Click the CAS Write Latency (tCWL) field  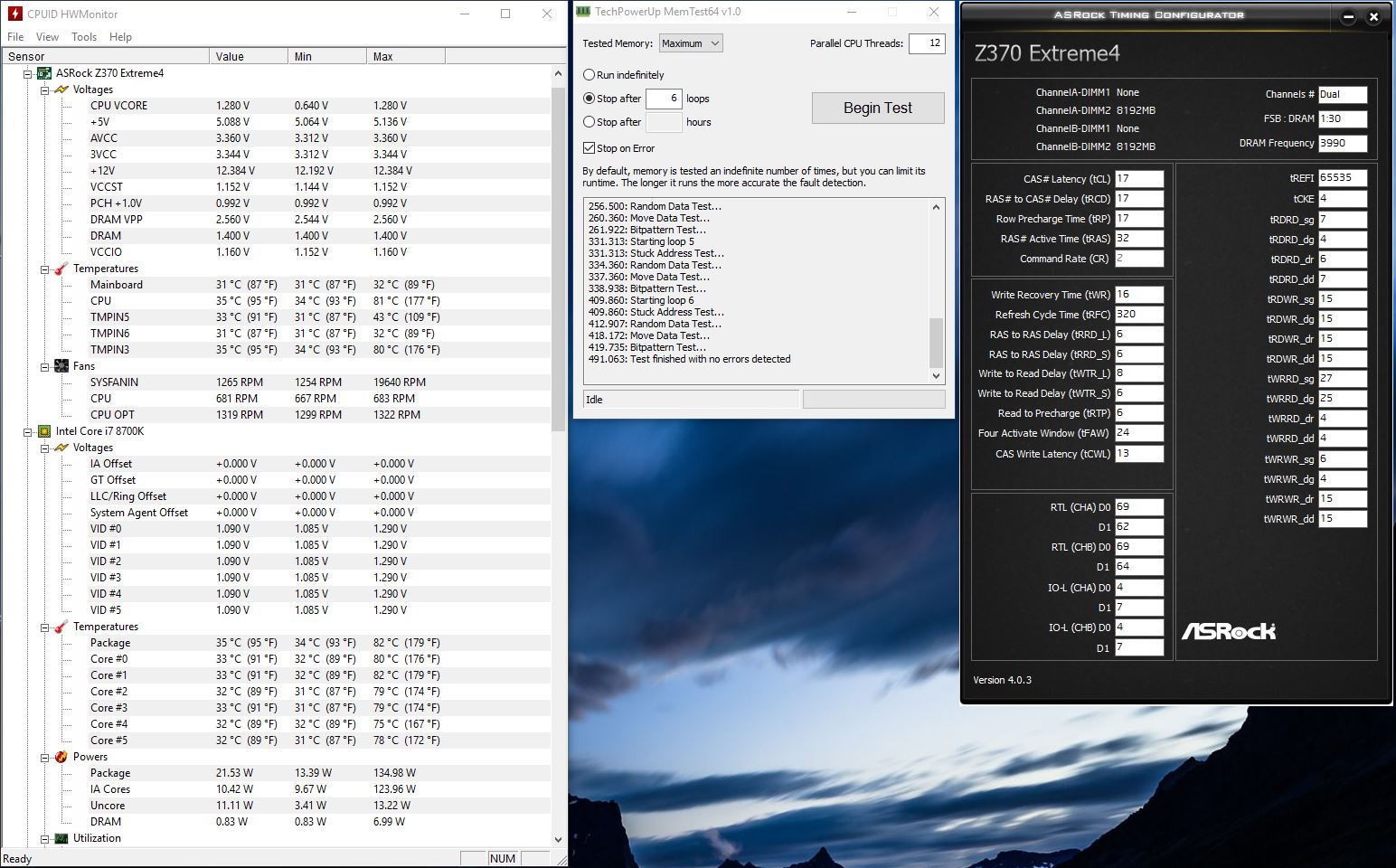click(1139, 454)
